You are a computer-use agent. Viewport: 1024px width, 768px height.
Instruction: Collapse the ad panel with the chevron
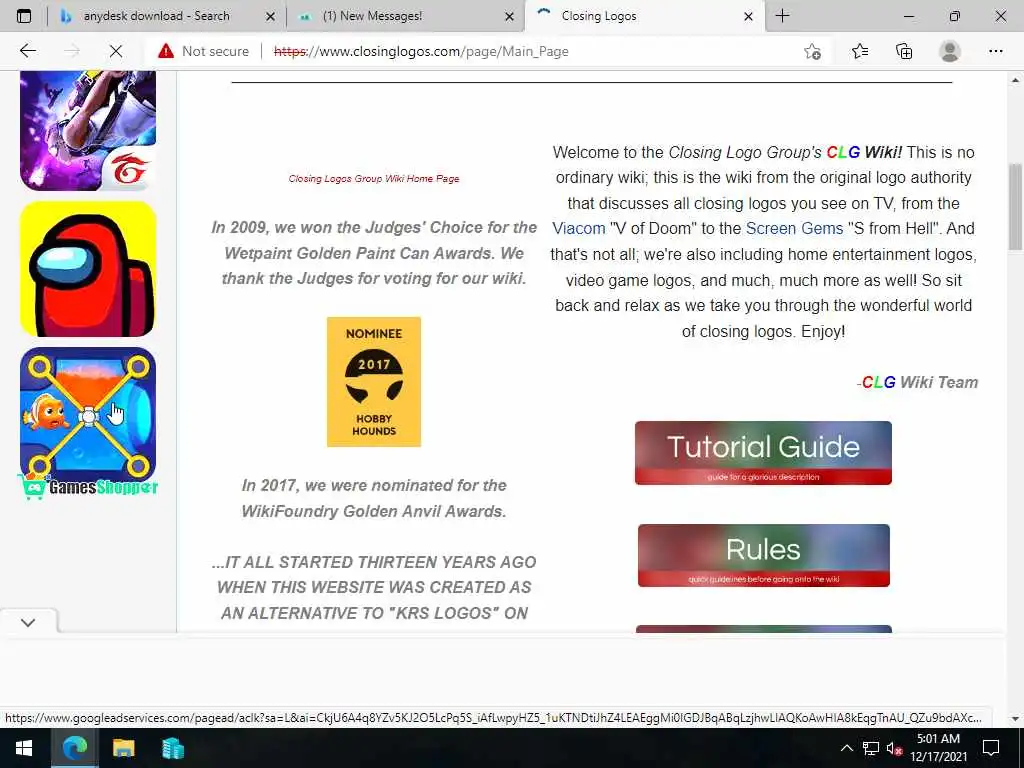tap(28, 622)
